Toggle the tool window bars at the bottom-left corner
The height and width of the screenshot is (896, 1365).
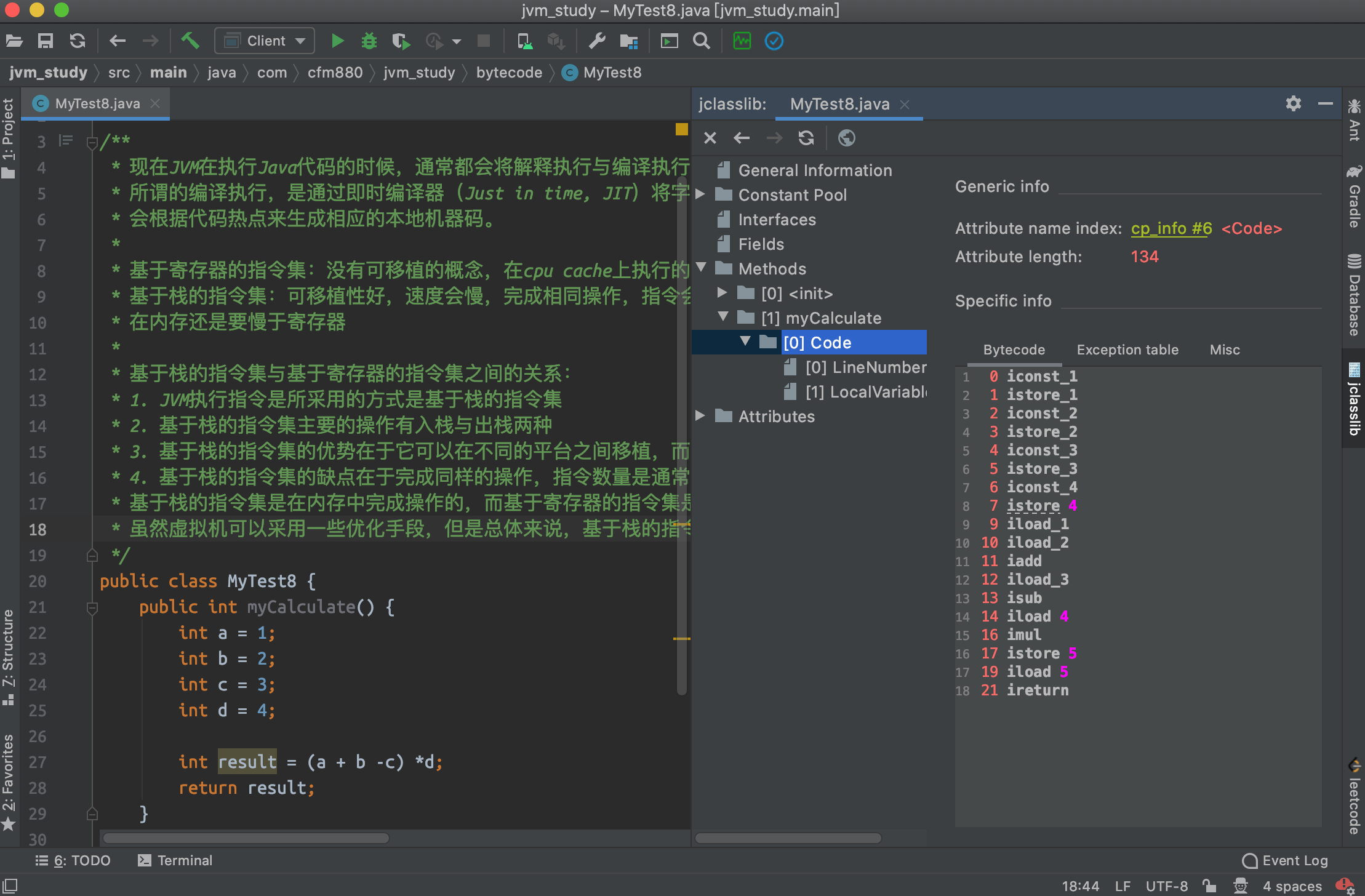(x=10, y=886)
